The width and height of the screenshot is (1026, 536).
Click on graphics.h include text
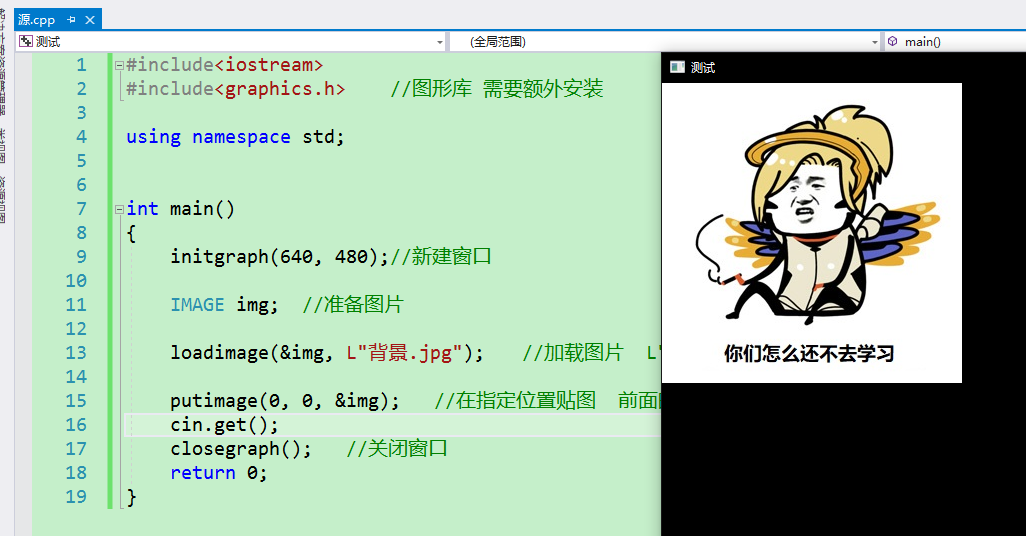[279, 88]
